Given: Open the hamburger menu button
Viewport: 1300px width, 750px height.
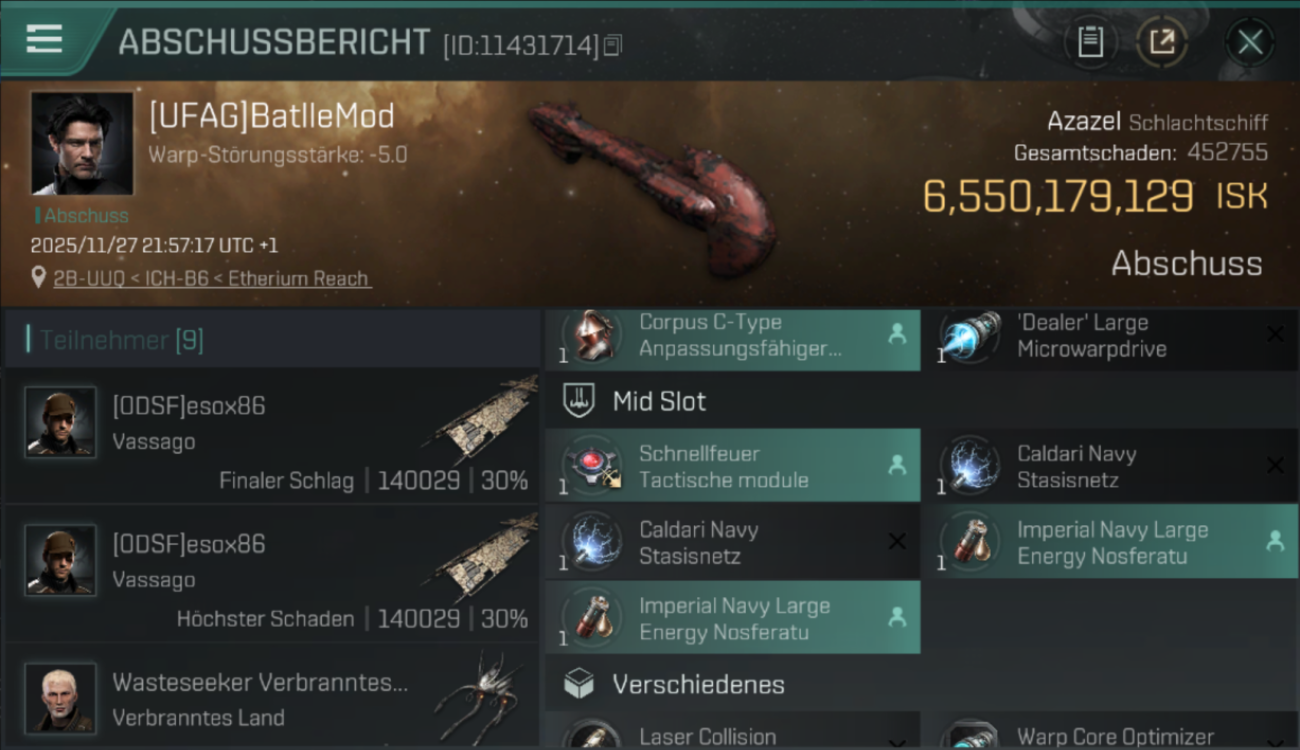Looking at the screenshot, I should pos(44,39).
